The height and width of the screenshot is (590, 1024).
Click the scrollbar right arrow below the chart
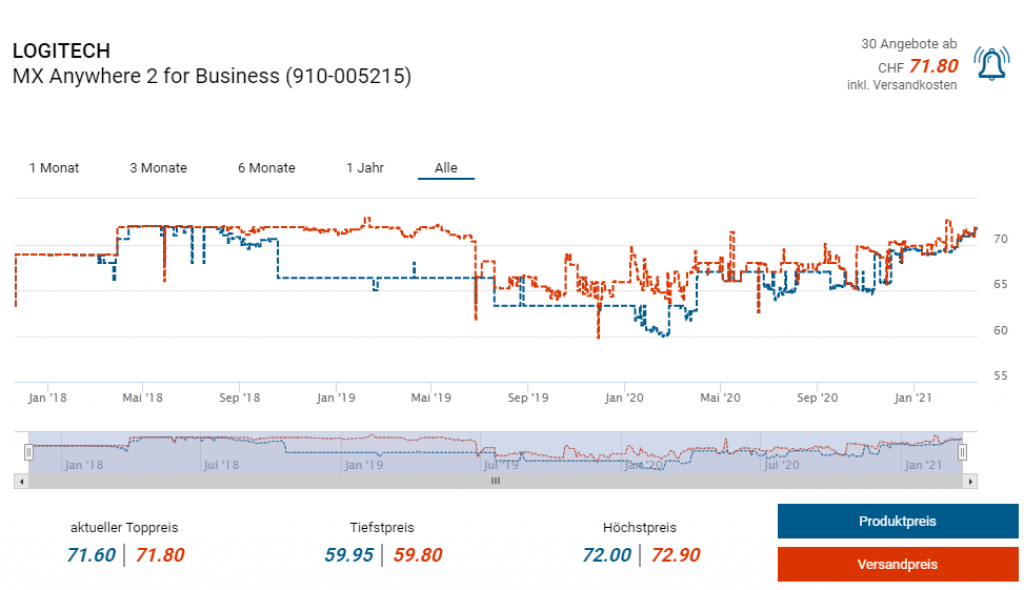pyautogui.click(x=969, y=481)
